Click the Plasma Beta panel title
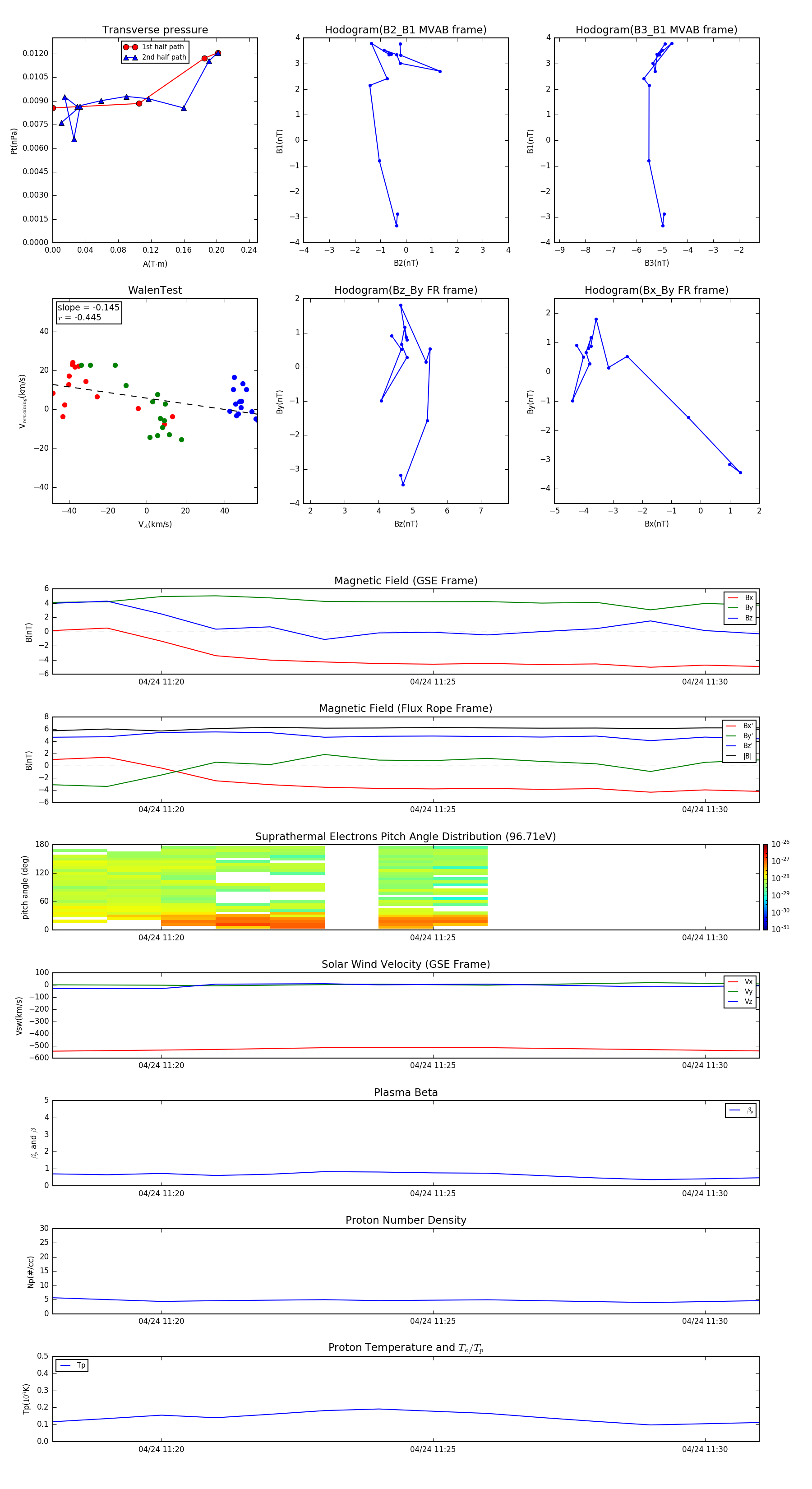This screenshot has width=812, height=1489. 406,1093
